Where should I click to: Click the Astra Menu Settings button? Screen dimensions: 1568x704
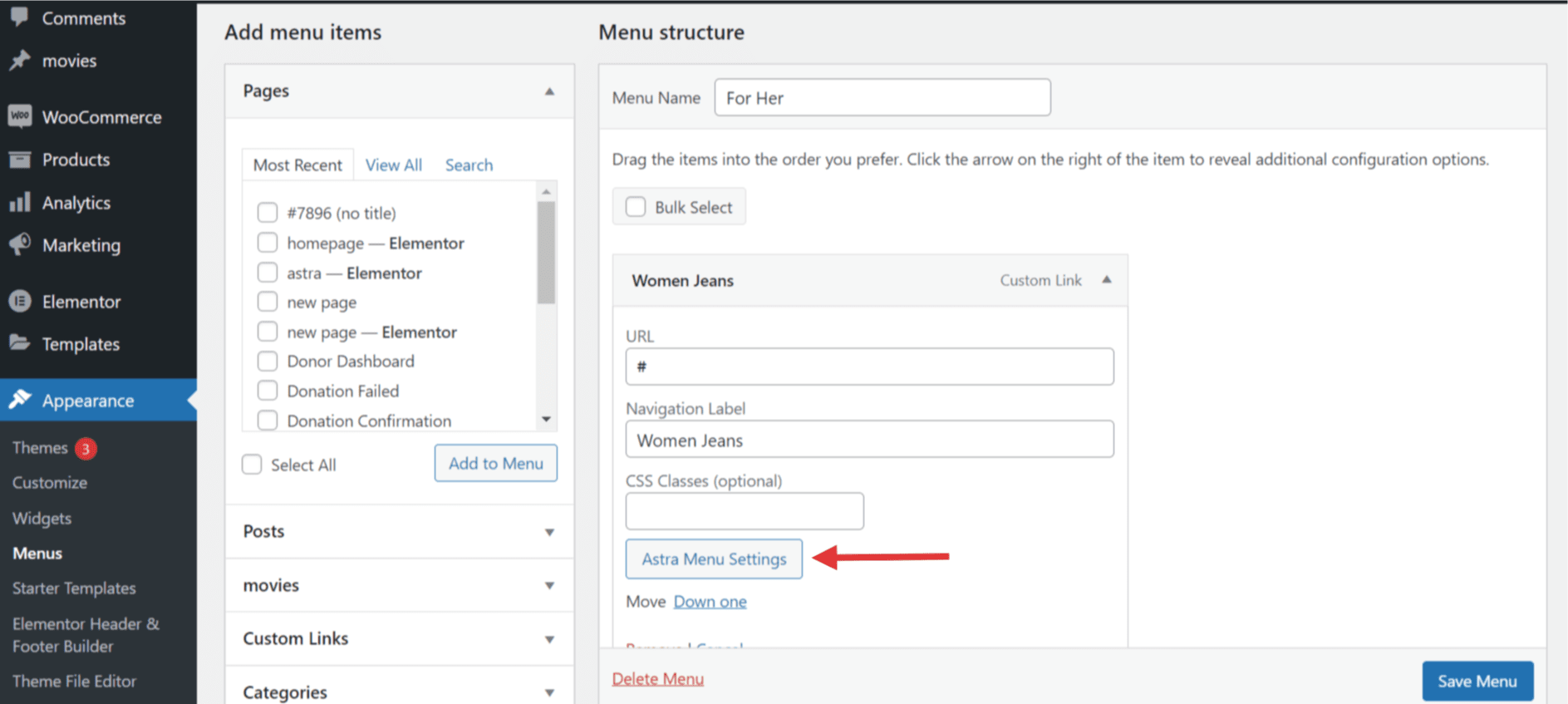(x=714, y=559)
